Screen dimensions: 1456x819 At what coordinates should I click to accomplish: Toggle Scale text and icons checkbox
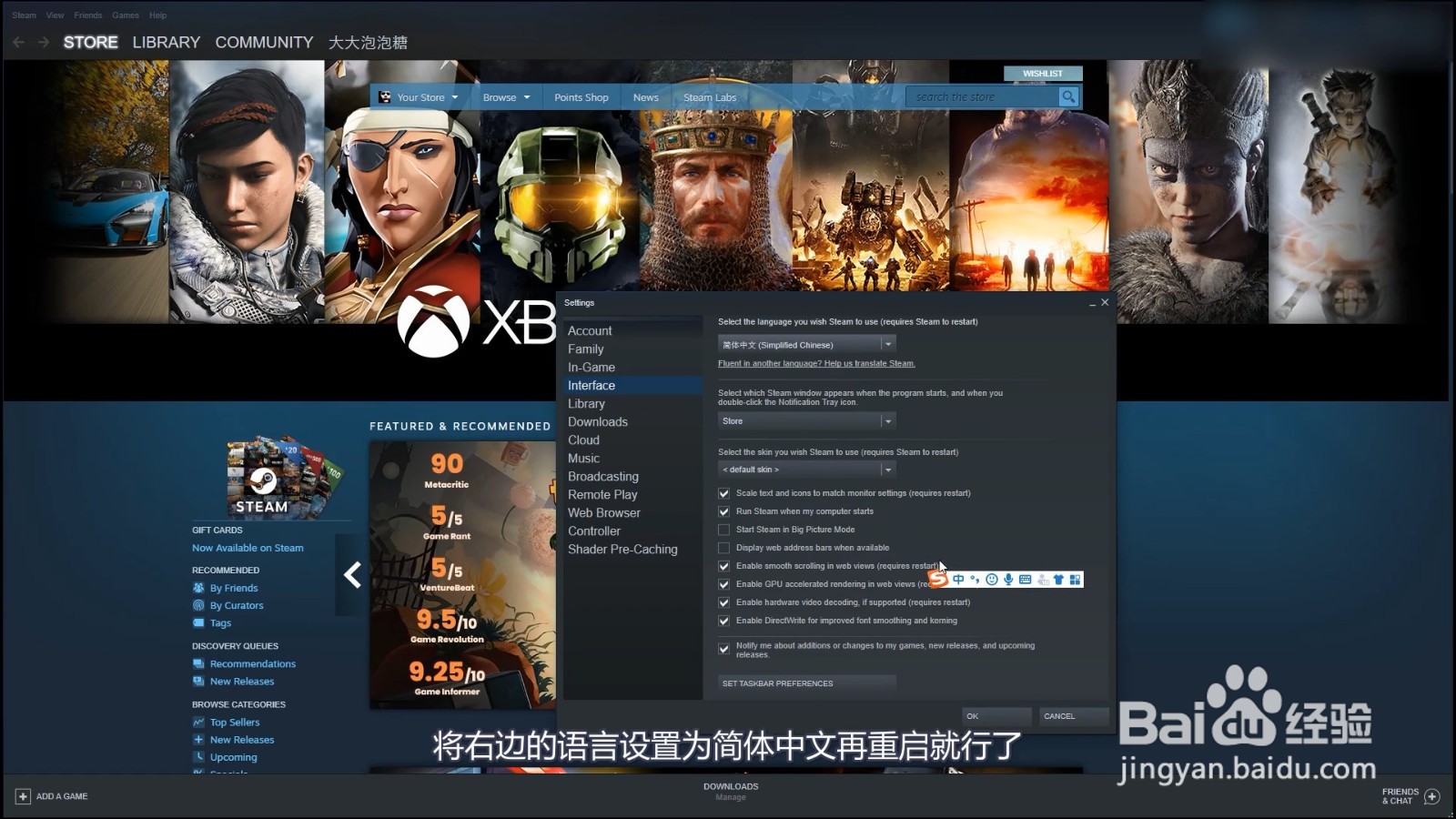pos(724,493)
